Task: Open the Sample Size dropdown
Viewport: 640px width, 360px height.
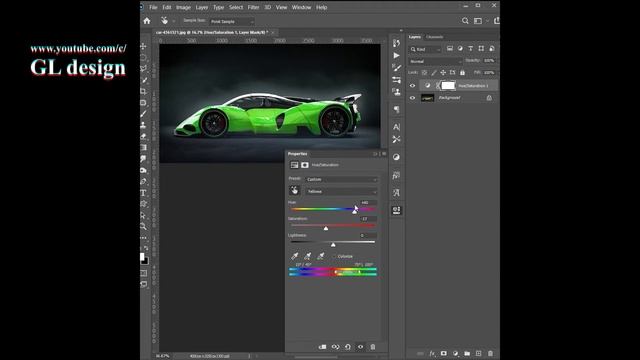Action: click(x=231, y=21)
